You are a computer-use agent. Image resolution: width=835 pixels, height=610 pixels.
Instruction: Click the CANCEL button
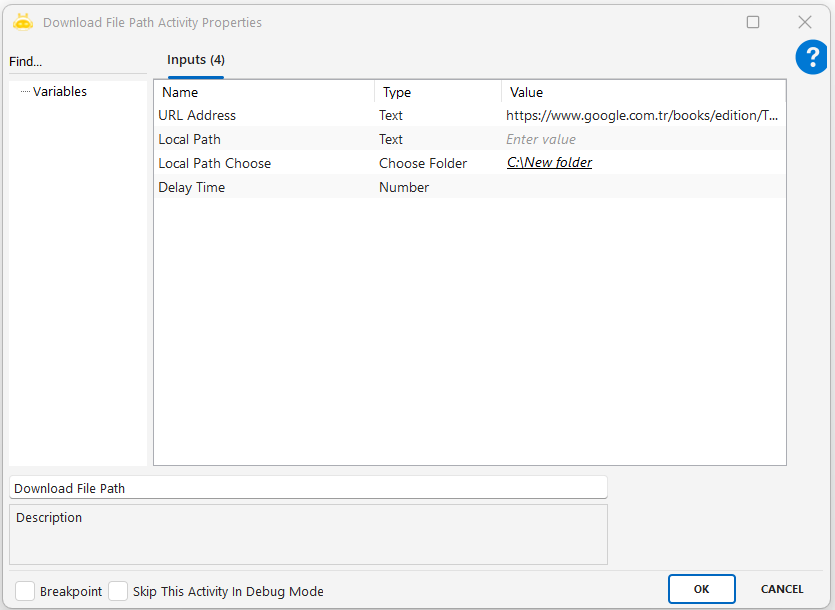pyautogui.click(x=782, y=589)
